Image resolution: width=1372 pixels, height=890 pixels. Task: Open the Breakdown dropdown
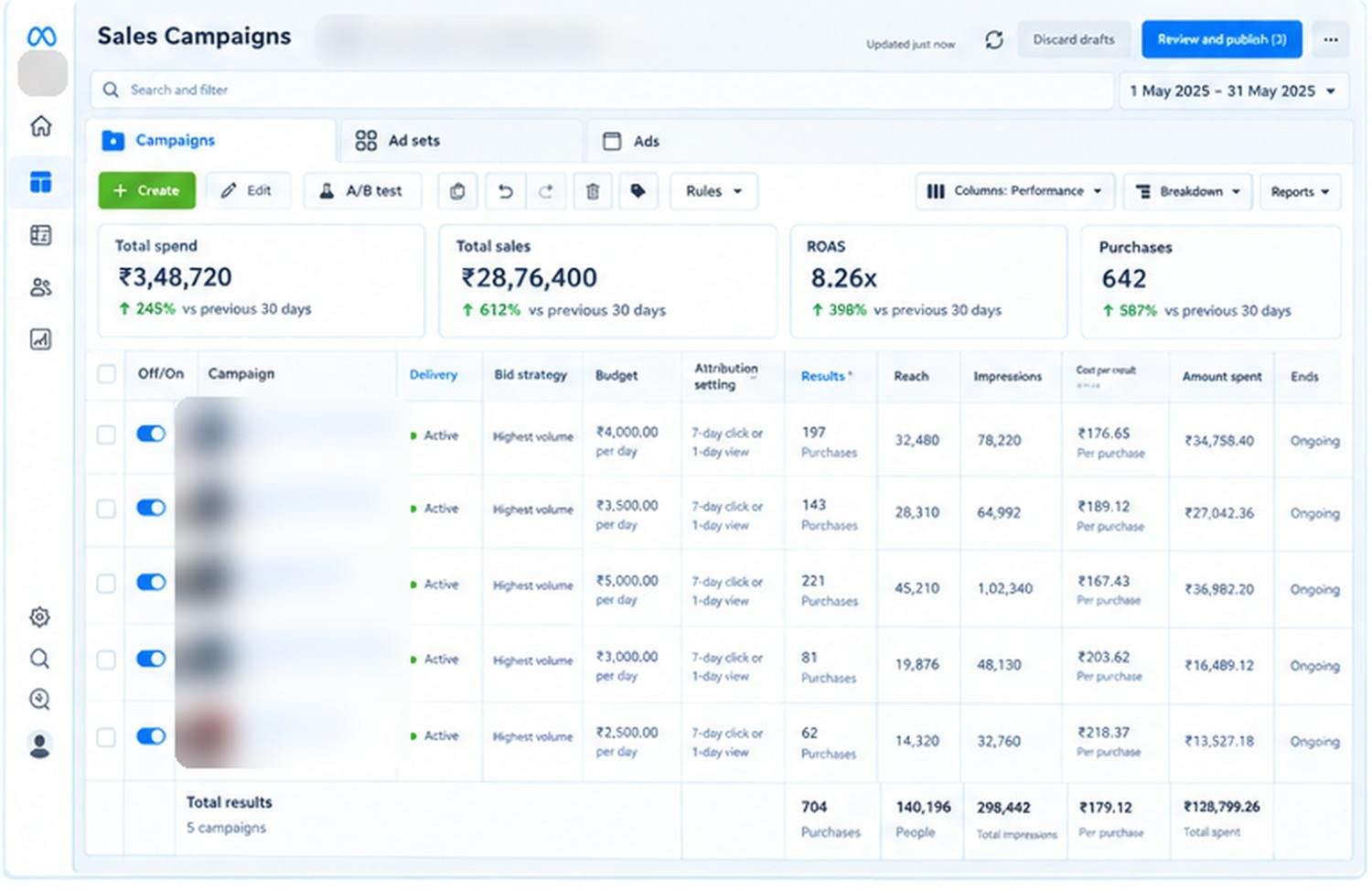1187,191
